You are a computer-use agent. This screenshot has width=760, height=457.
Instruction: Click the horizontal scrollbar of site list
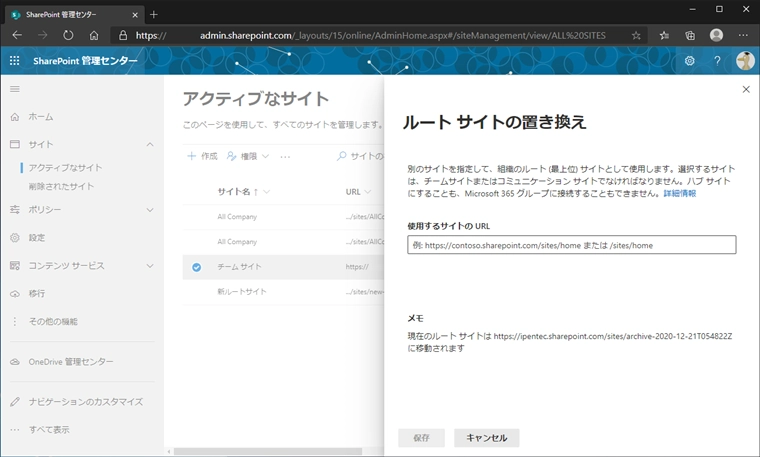point(268,451)
